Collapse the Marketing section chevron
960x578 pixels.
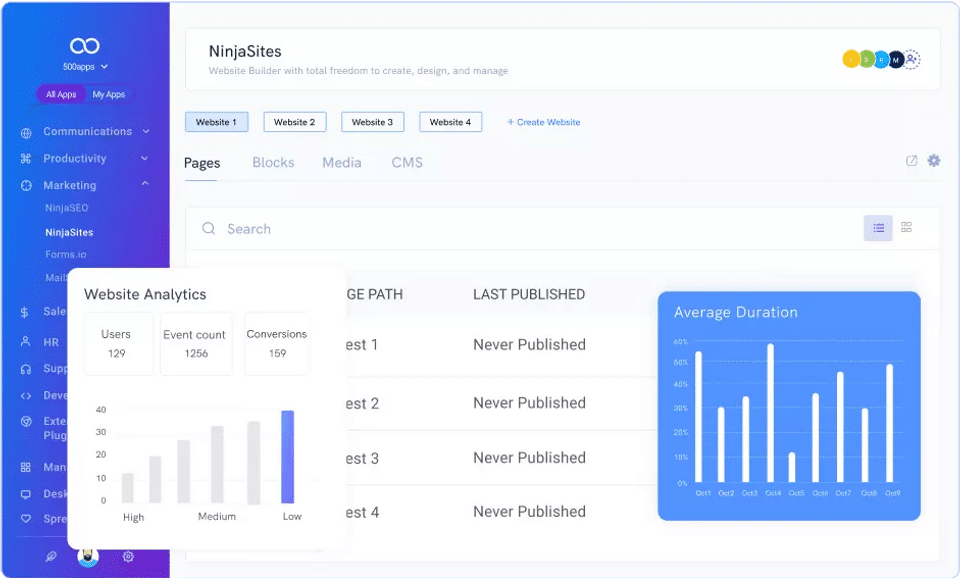pos(145,184)
